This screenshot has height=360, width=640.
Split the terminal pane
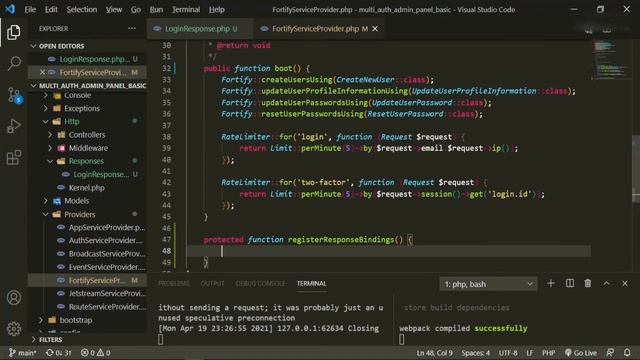569,283
